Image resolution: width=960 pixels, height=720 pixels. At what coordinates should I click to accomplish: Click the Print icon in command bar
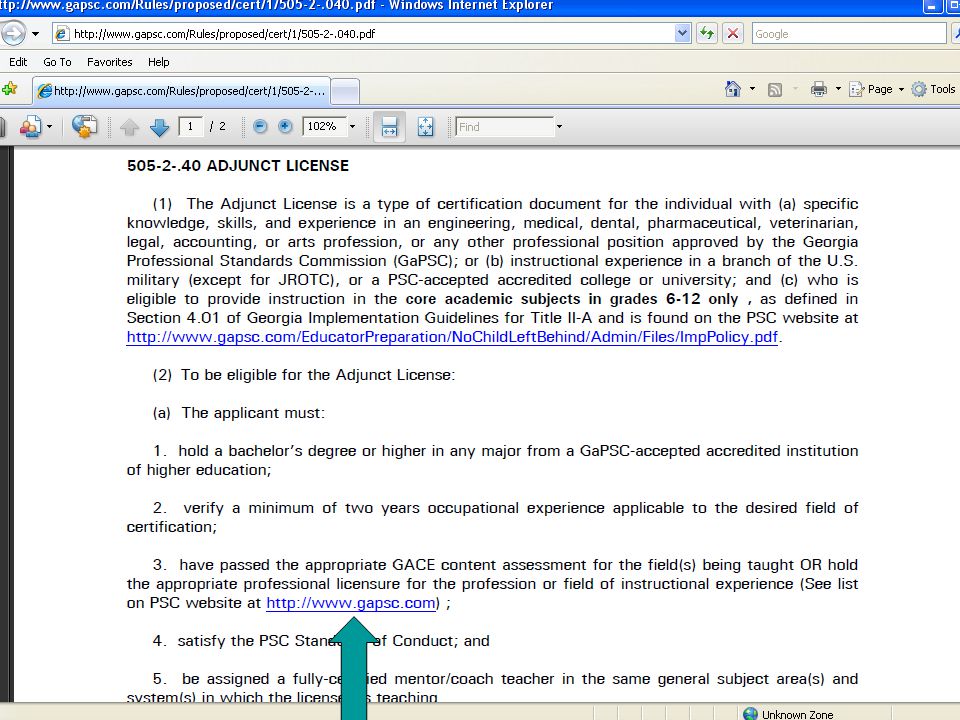819,89
